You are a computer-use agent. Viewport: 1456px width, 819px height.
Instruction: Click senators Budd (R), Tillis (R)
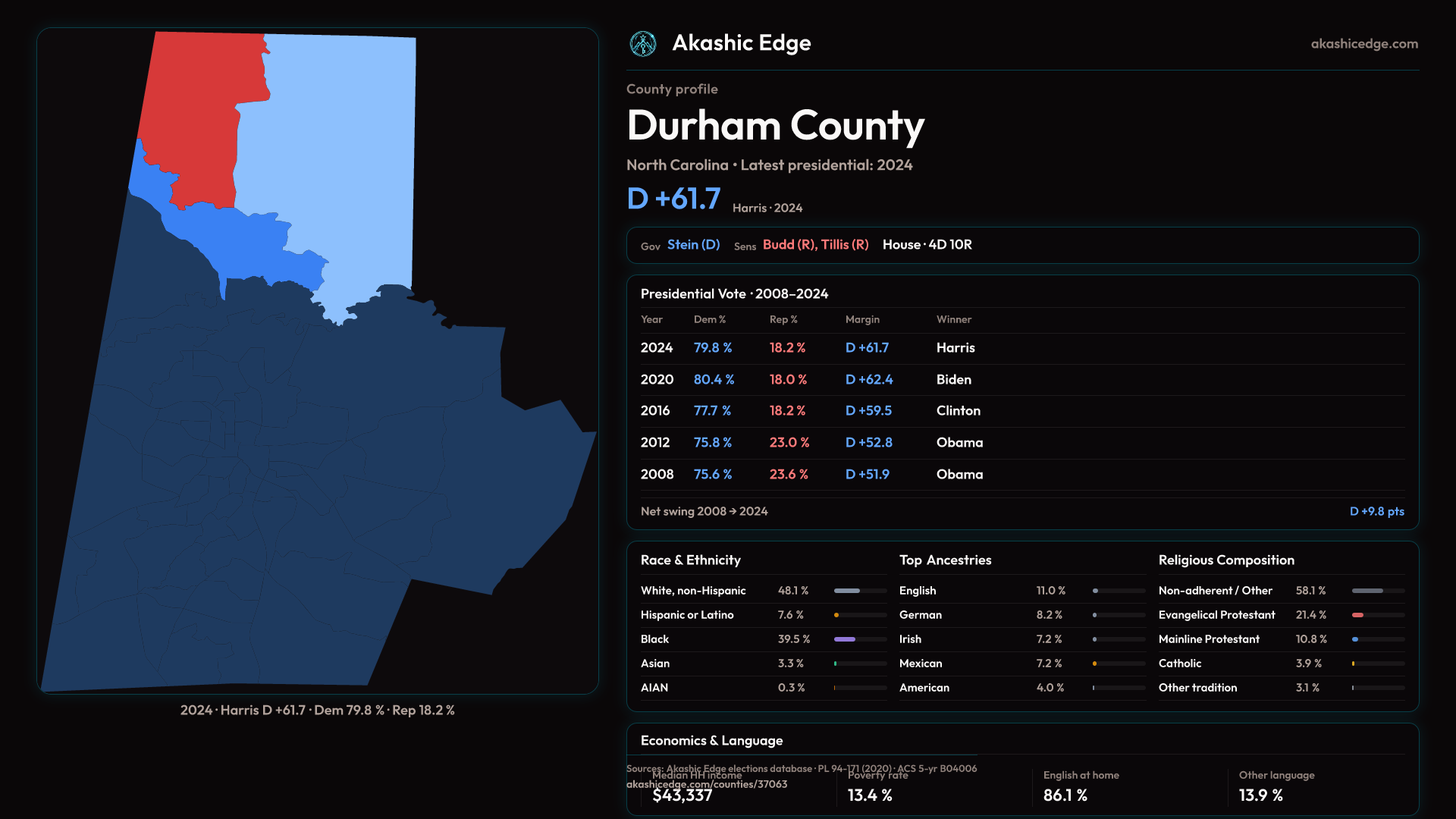click(x=815, y=245)
